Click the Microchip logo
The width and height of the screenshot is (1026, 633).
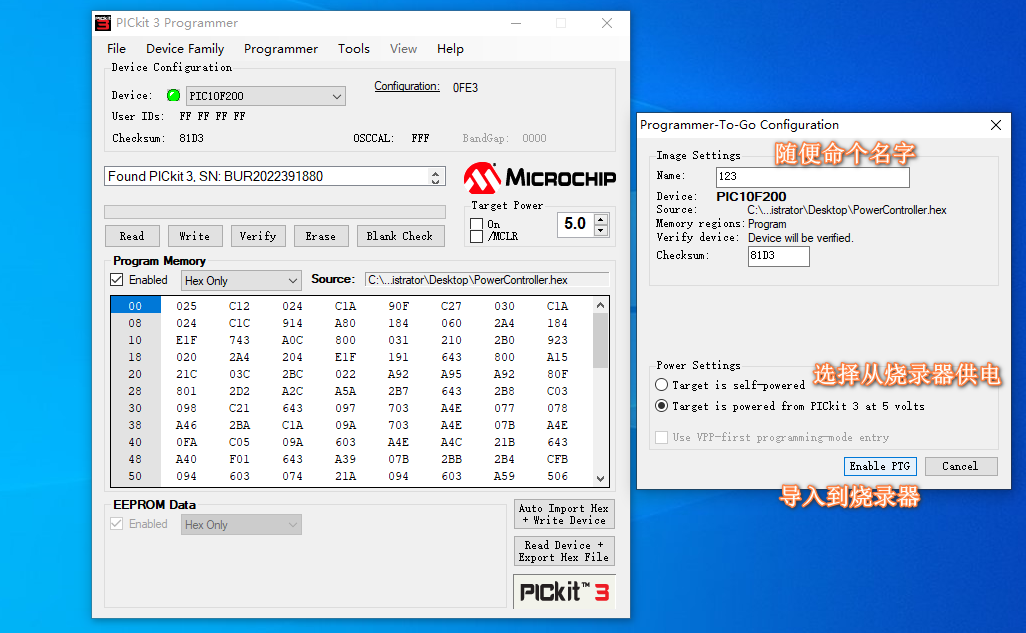(x=540, y=177)
